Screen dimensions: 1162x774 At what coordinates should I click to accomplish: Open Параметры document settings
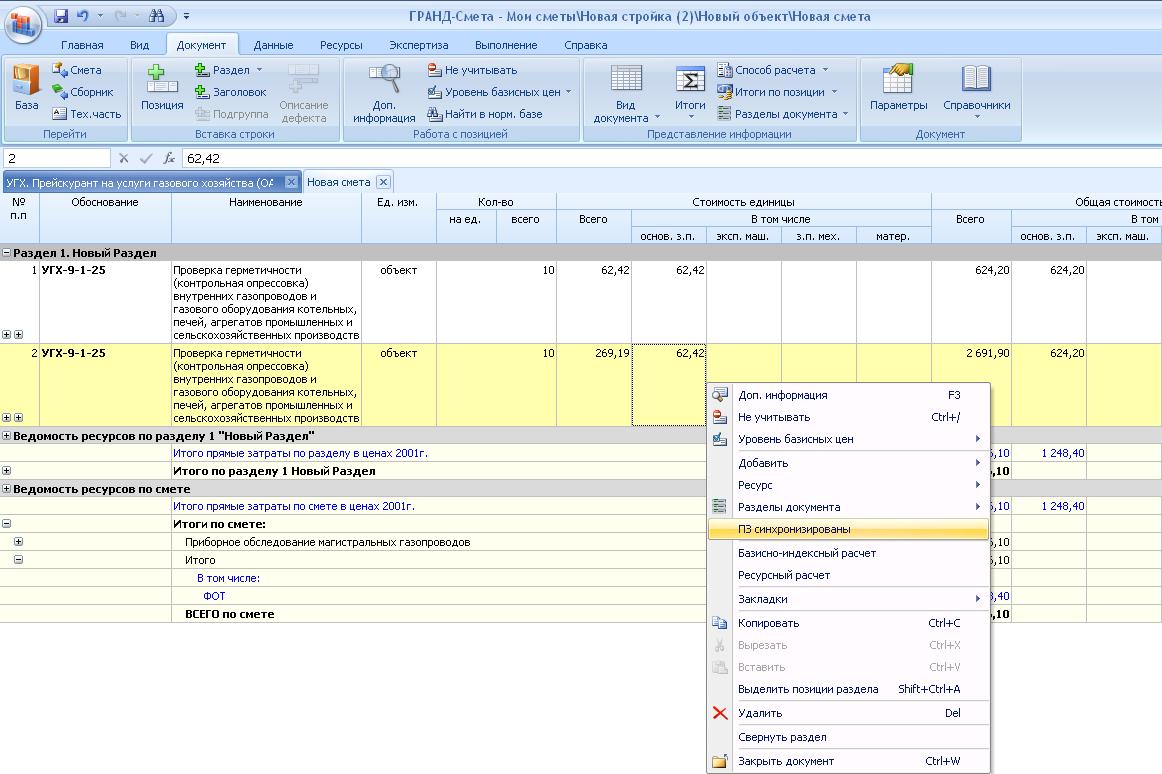pyautogui.click(x=898, y=87)
